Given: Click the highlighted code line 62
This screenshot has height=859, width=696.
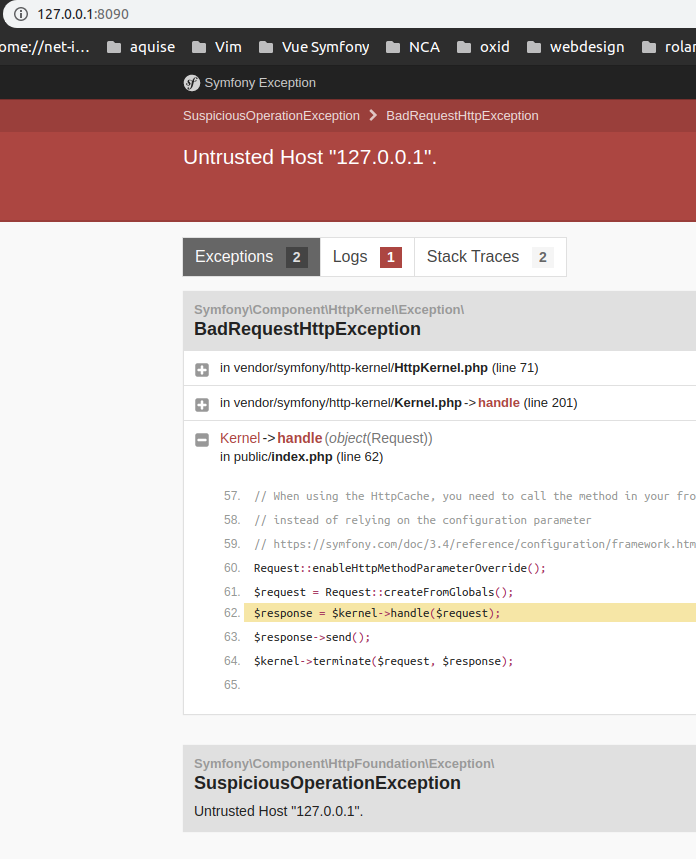Looking at the screenshot, I should click(470, 613).
